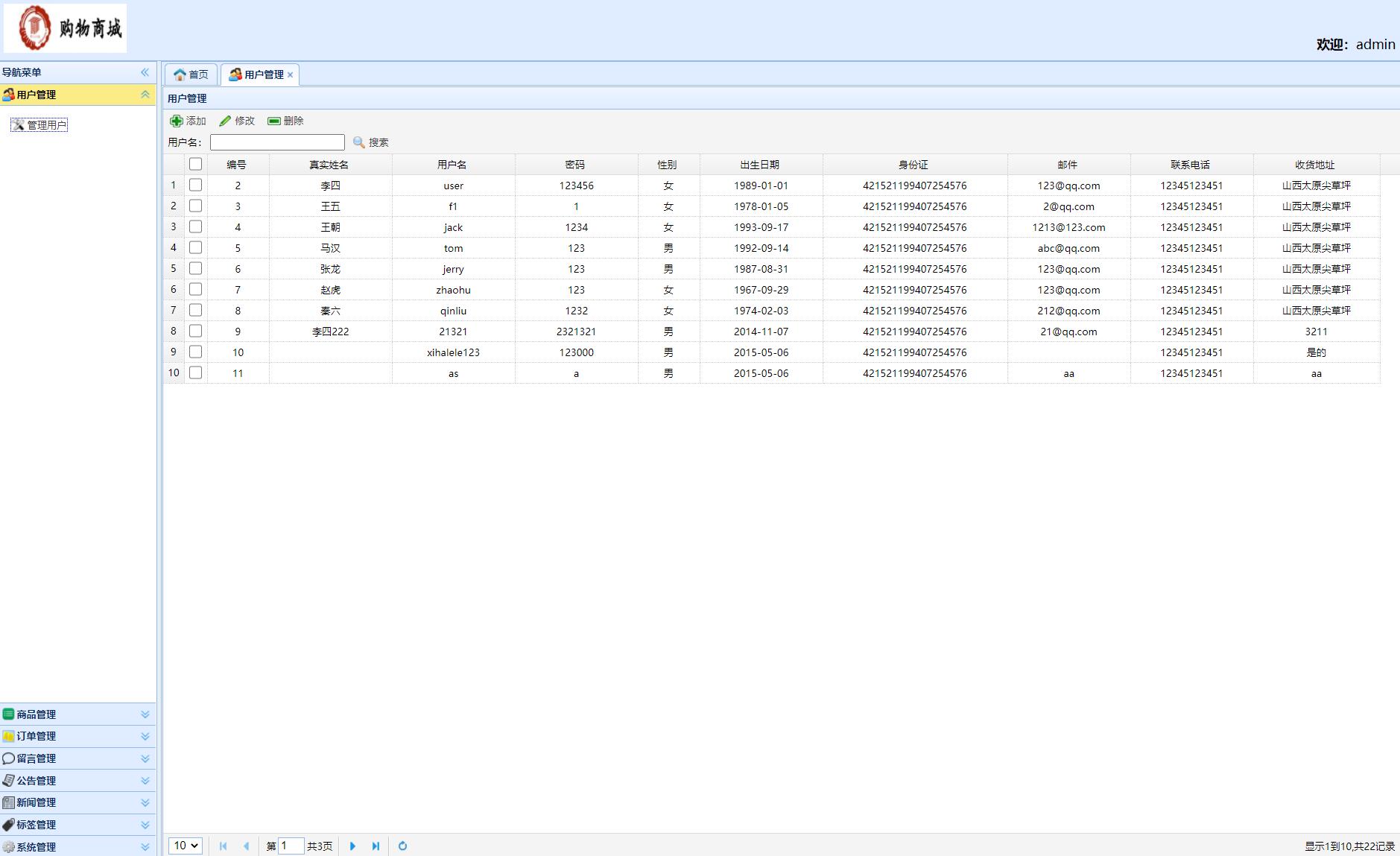1400x856 pixels.
Task: Jump to the last page arrow
Action: (376, 846)
